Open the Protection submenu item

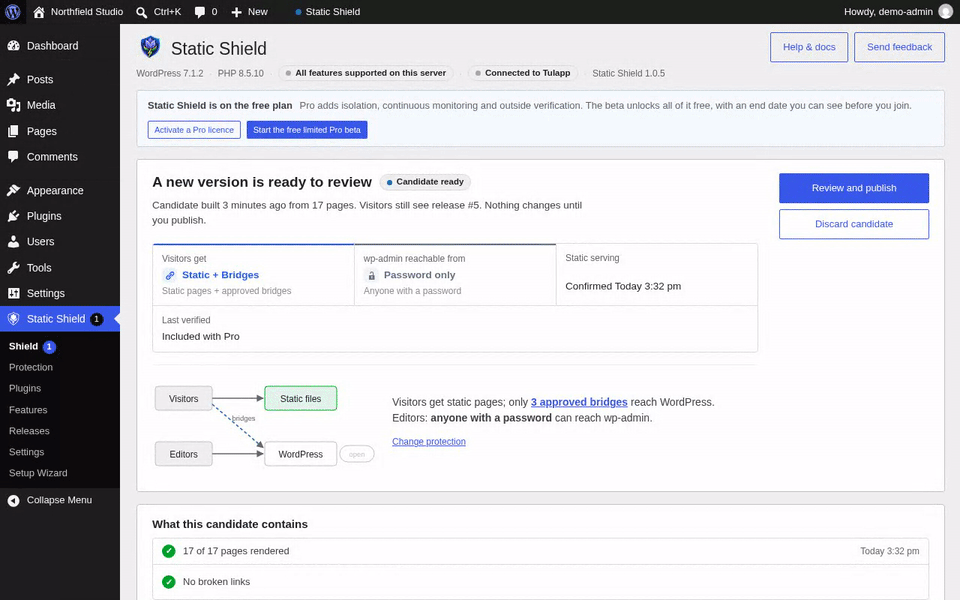point(31,367)
